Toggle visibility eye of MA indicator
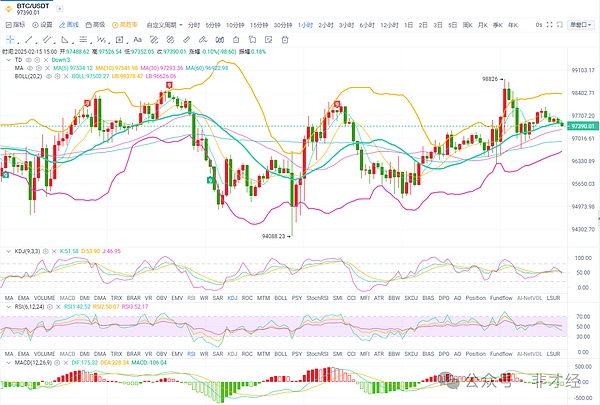 tap(30, 68)
